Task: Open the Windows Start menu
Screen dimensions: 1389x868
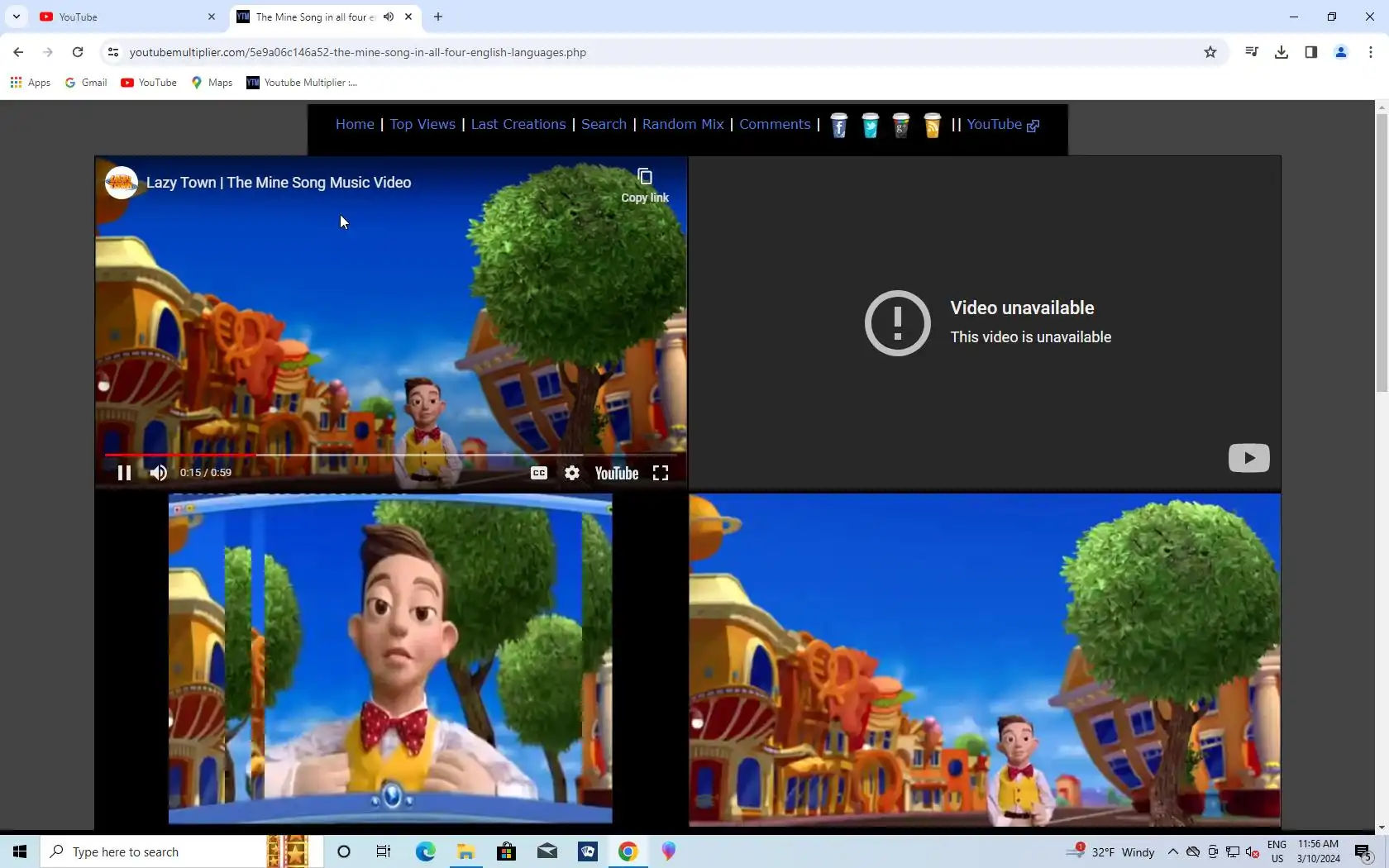Action: click(x=20, y=851)
